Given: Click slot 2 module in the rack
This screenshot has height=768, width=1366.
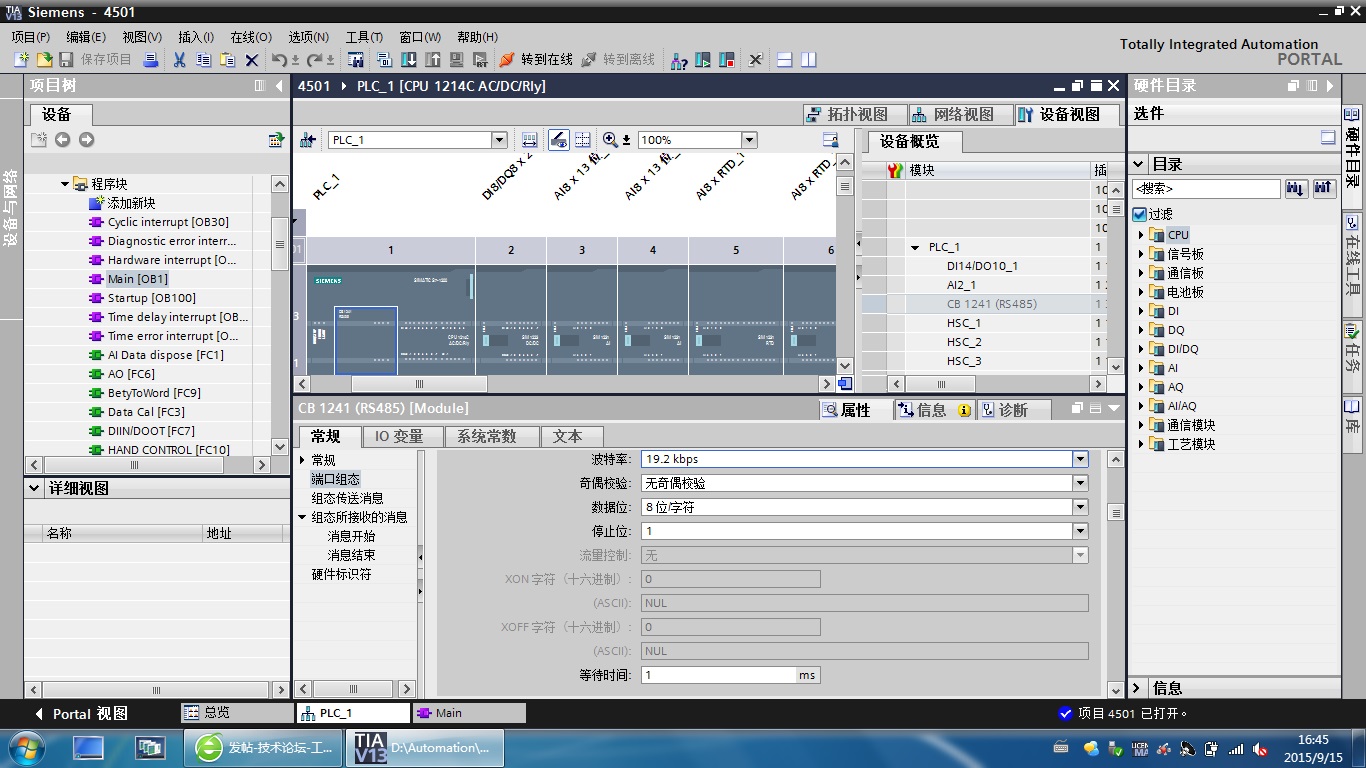Looking at the screenshot, I should [511, 319].
